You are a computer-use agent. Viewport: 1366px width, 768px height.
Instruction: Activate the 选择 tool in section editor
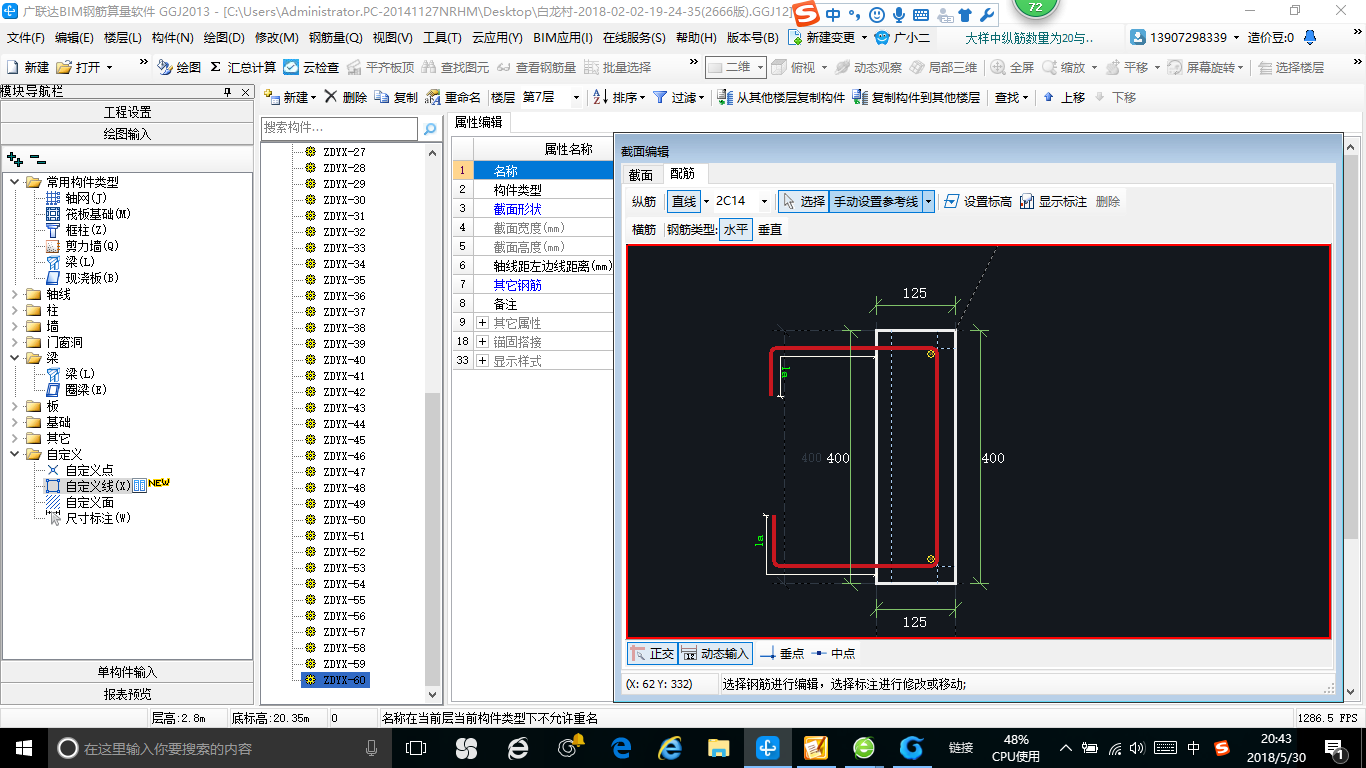coord(803,201)
